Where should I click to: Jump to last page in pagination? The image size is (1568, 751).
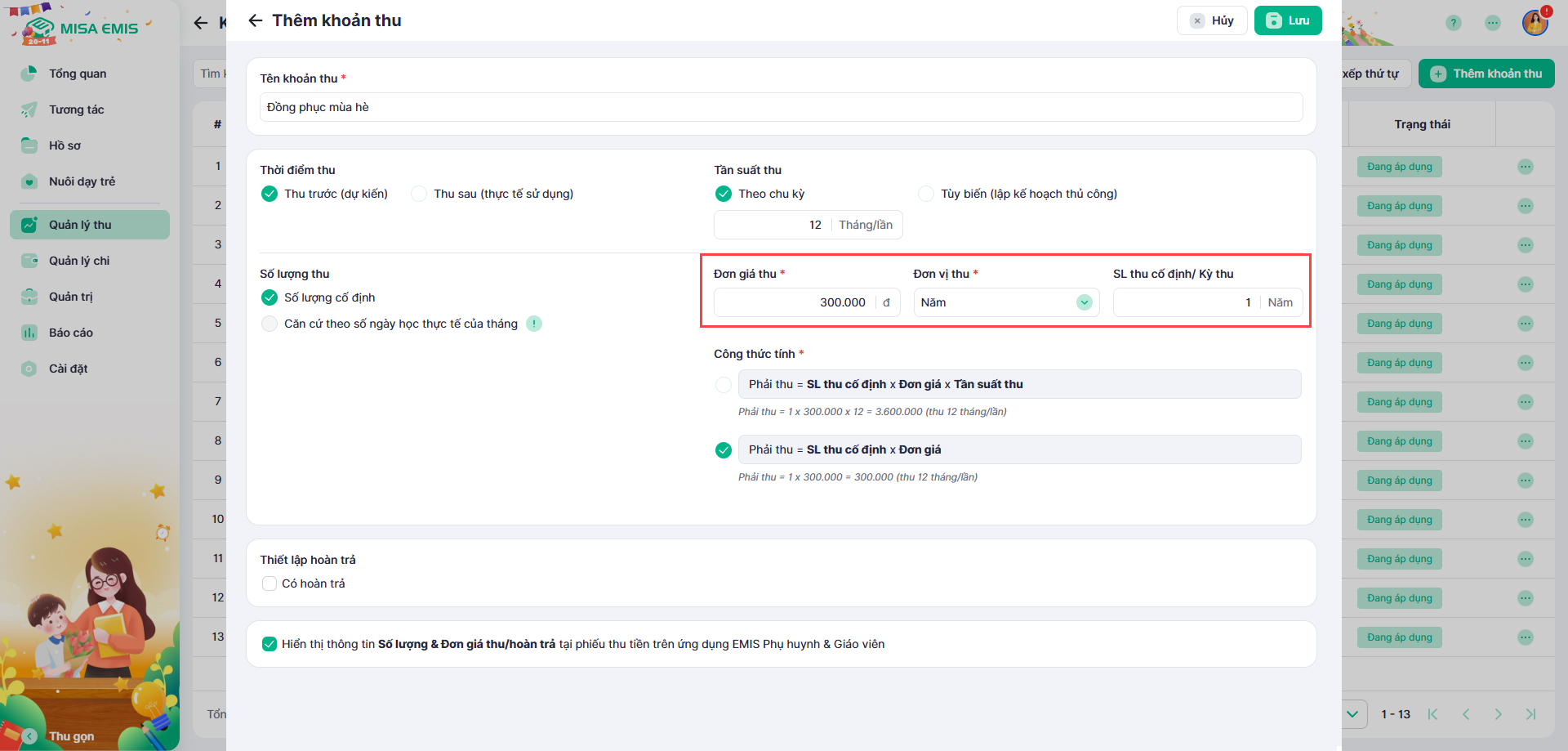[1530, 714]
